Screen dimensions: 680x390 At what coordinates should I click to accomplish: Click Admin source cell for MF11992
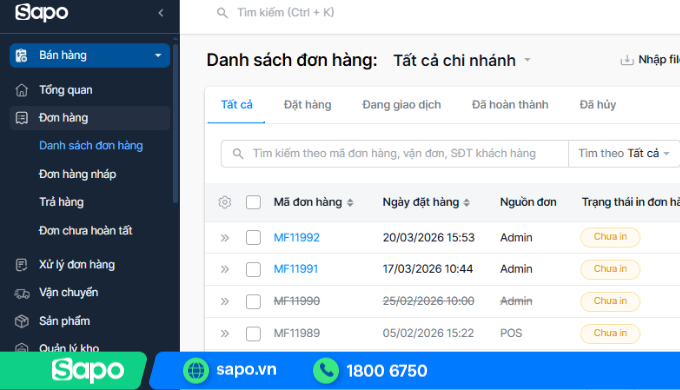516,238
